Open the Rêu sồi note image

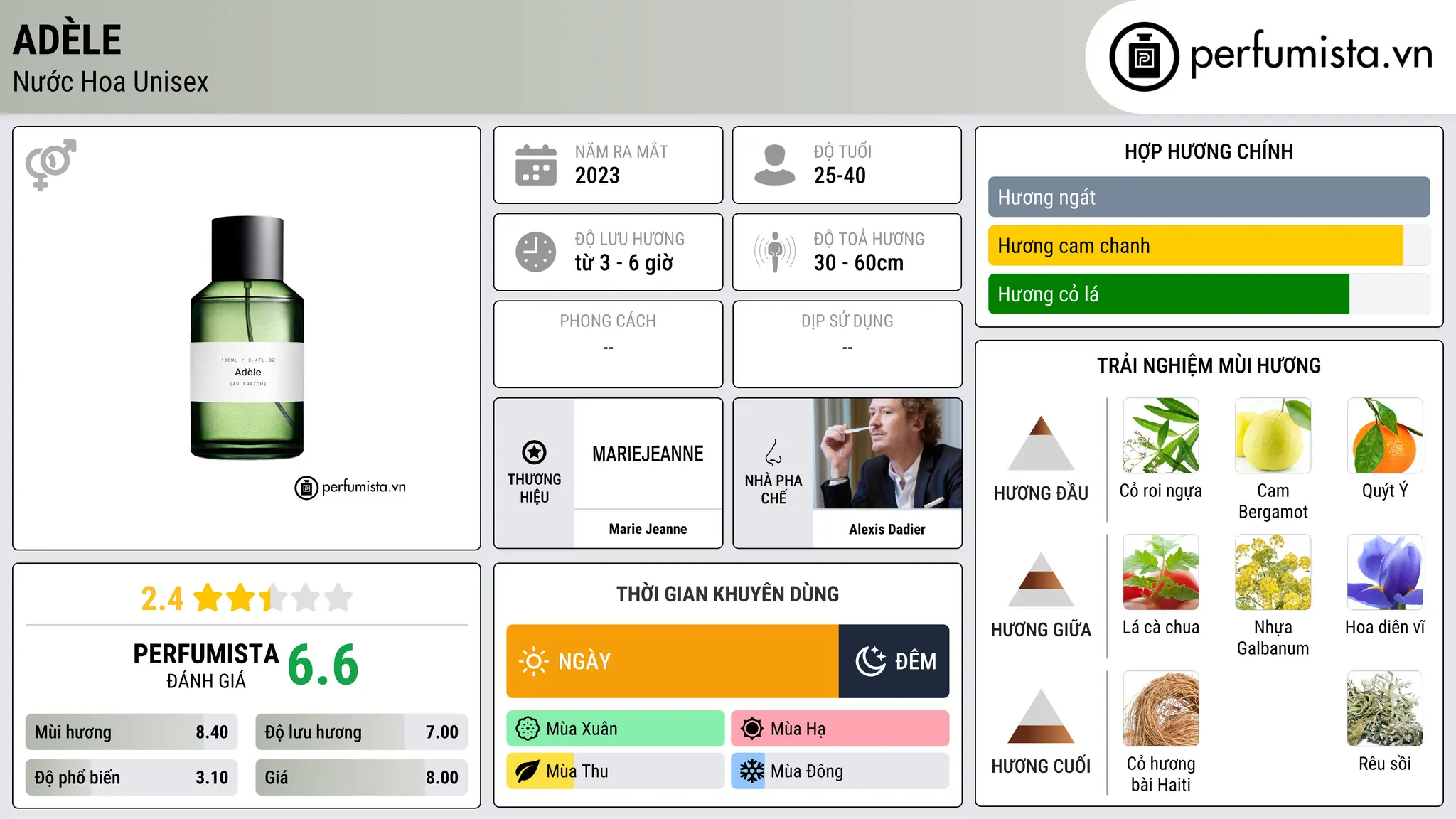[x=1385, y=709]
